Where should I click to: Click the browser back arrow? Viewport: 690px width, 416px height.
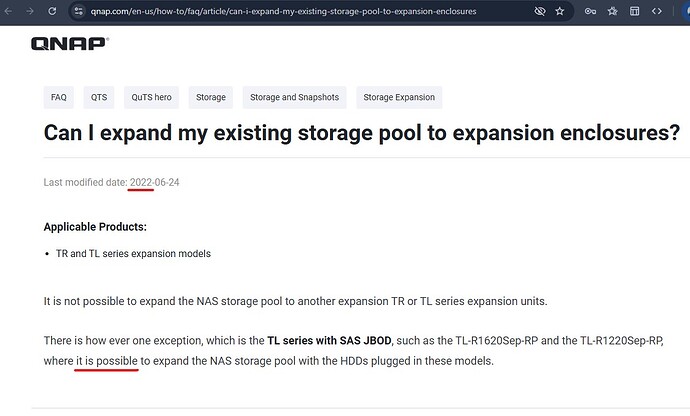click(x=6, y=11)
